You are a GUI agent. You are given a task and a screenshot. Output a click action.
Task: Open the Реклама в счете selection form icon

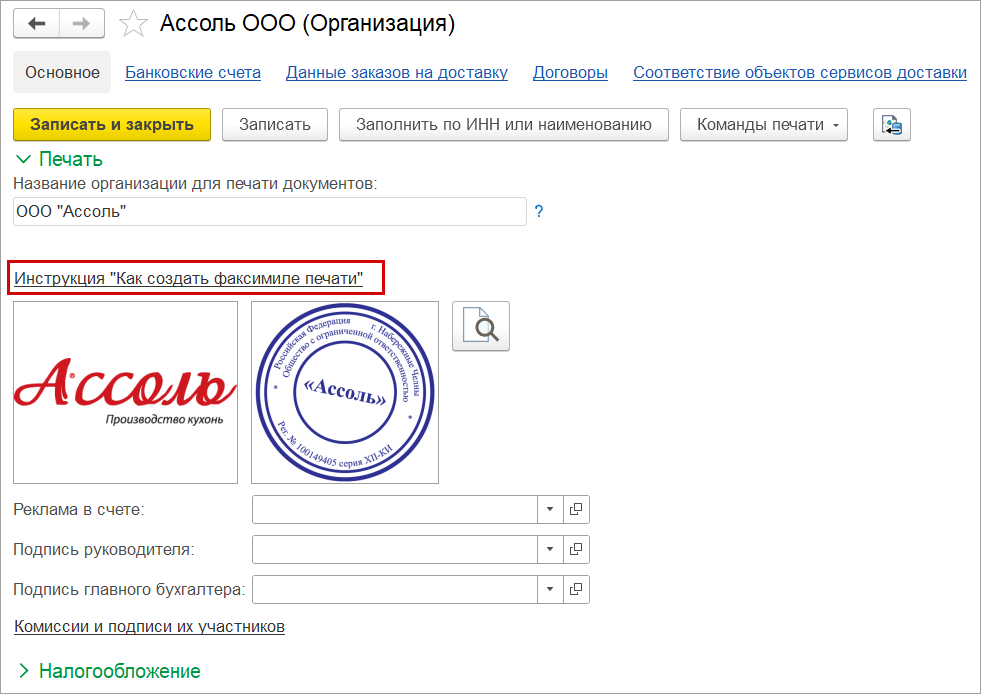576,510
